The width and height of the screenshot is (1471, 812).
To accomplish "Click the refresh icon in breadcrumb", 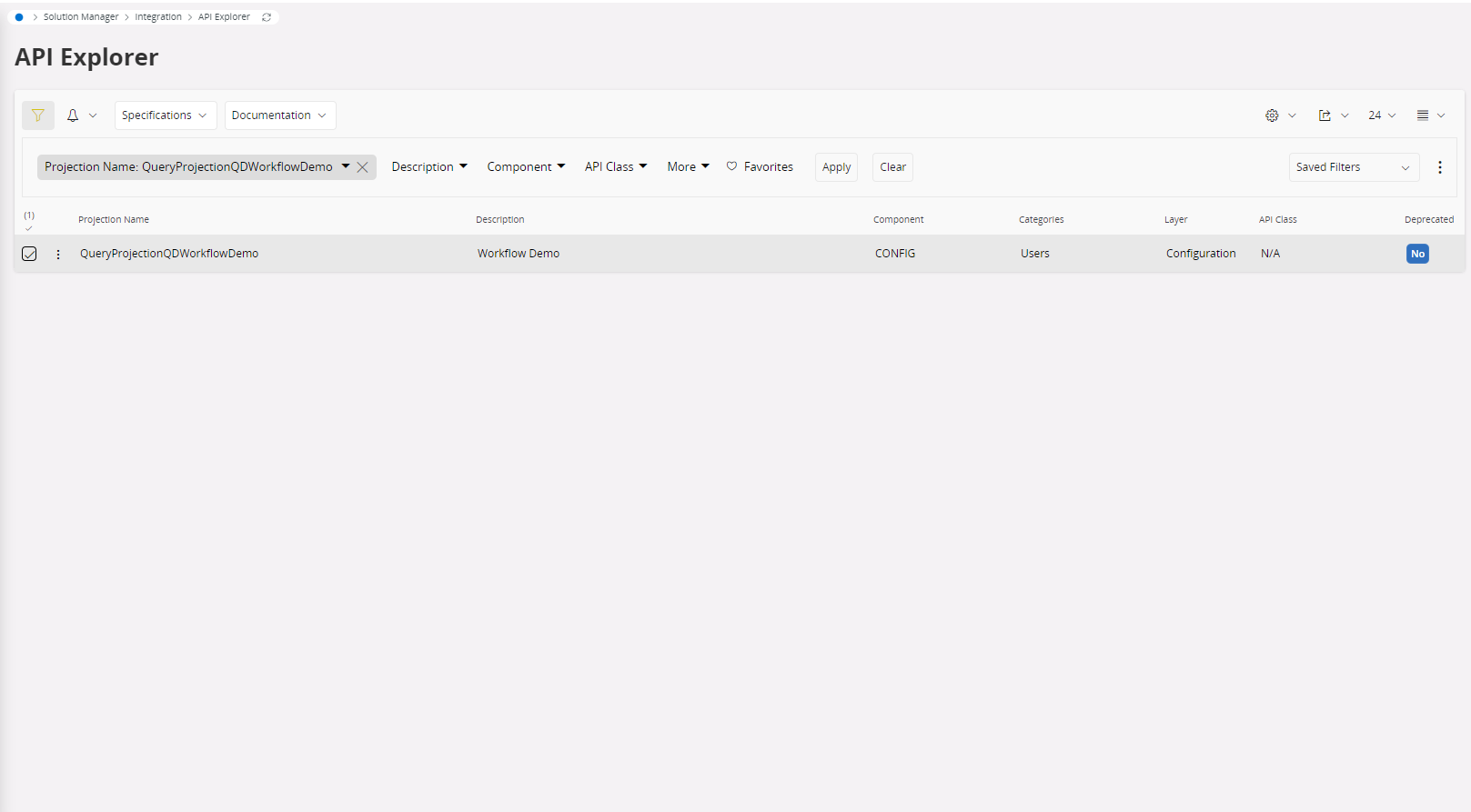I will tap(267, 17).
